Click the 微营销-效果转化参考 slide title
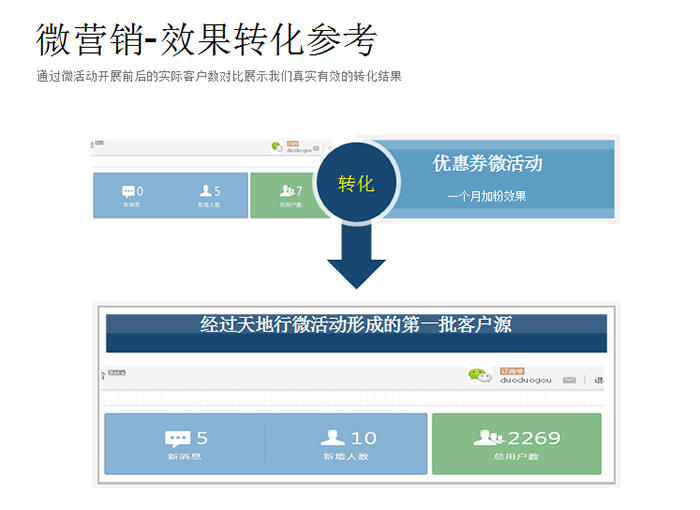This screenshot has width=700, height=510. [207, 41]
